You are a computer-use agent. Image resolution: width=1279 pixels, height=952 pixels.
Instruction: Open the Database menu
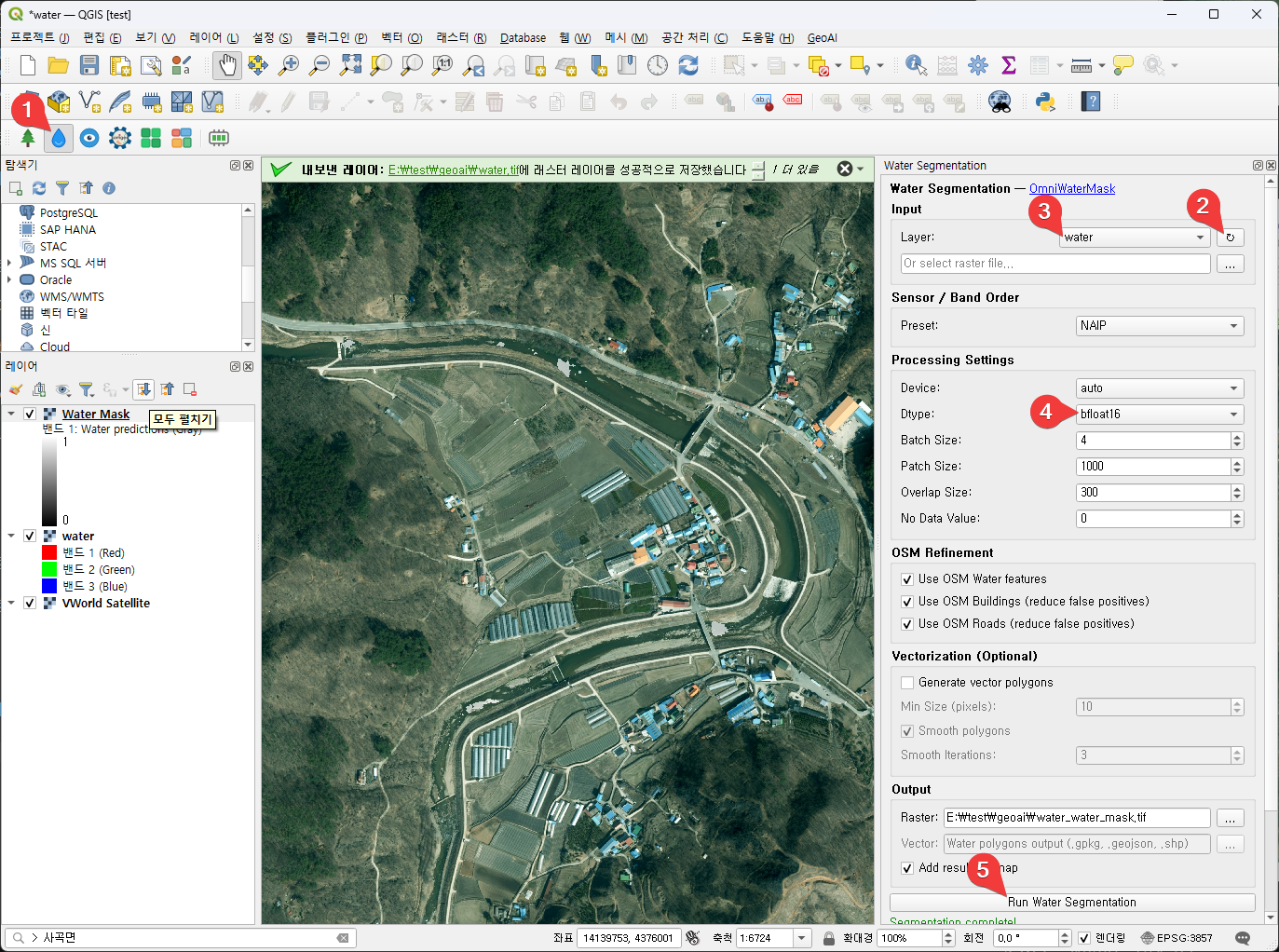(523, 38)
